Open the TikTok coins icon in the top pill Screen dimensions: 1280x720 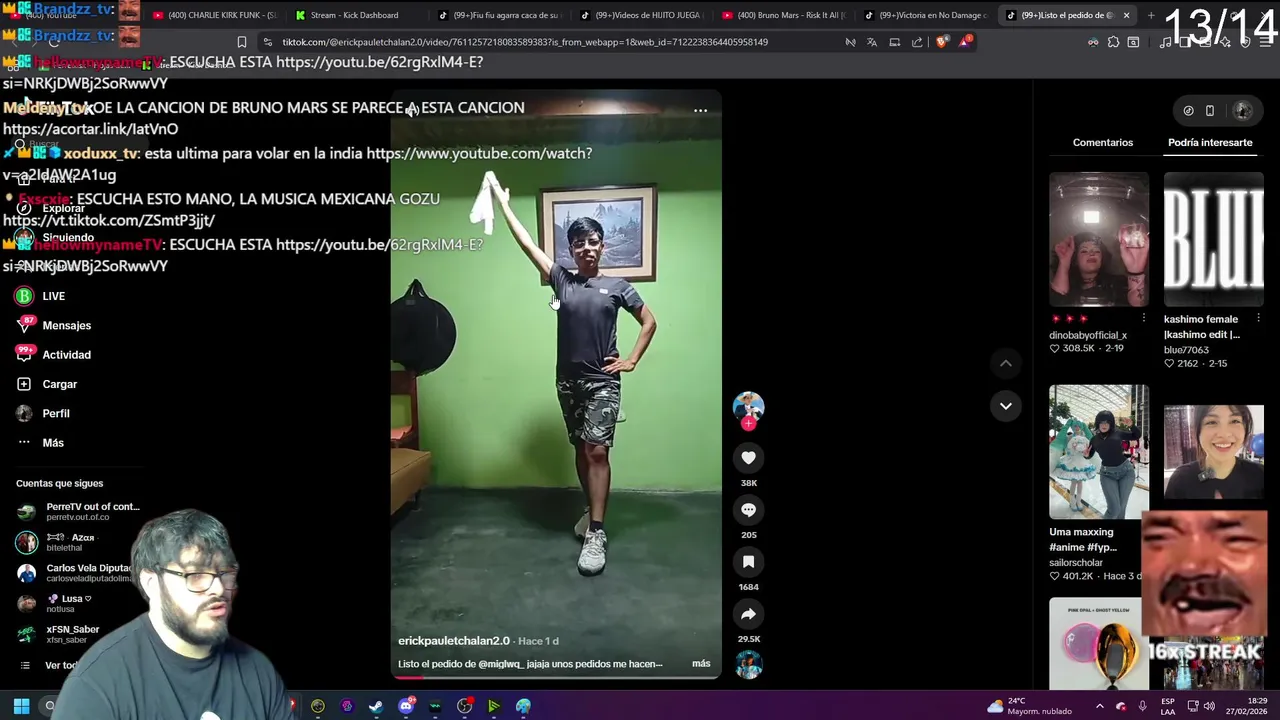(1188, 111)
